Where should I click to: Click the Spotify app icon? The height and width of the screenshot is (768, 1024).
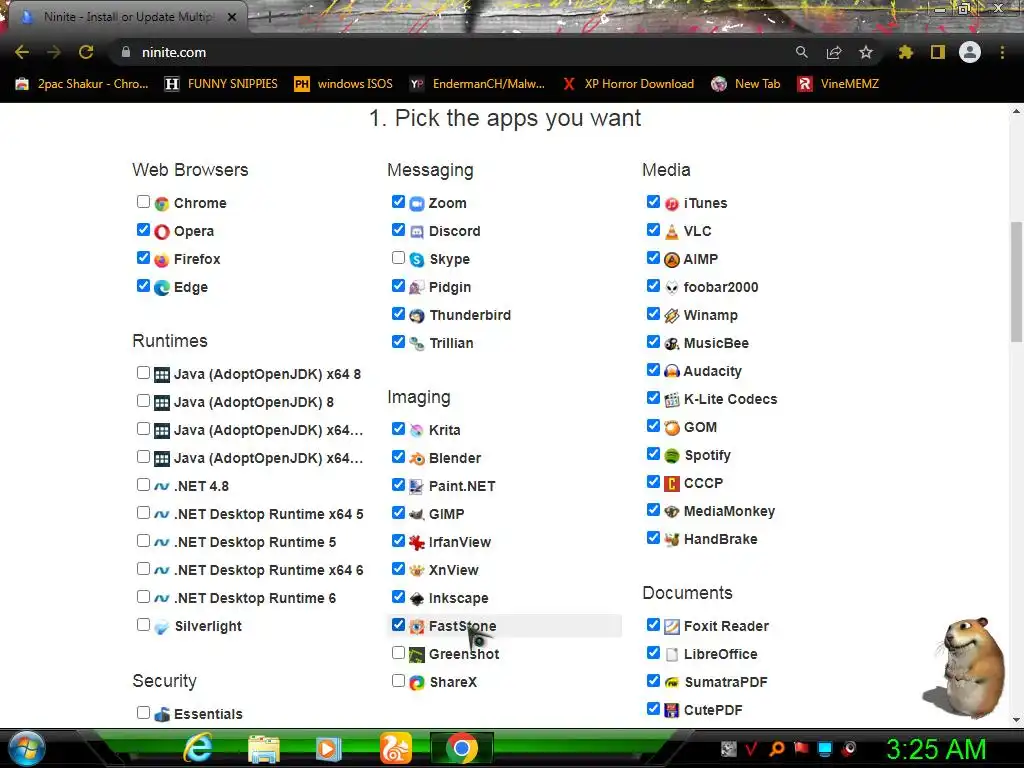pos(671,456)
